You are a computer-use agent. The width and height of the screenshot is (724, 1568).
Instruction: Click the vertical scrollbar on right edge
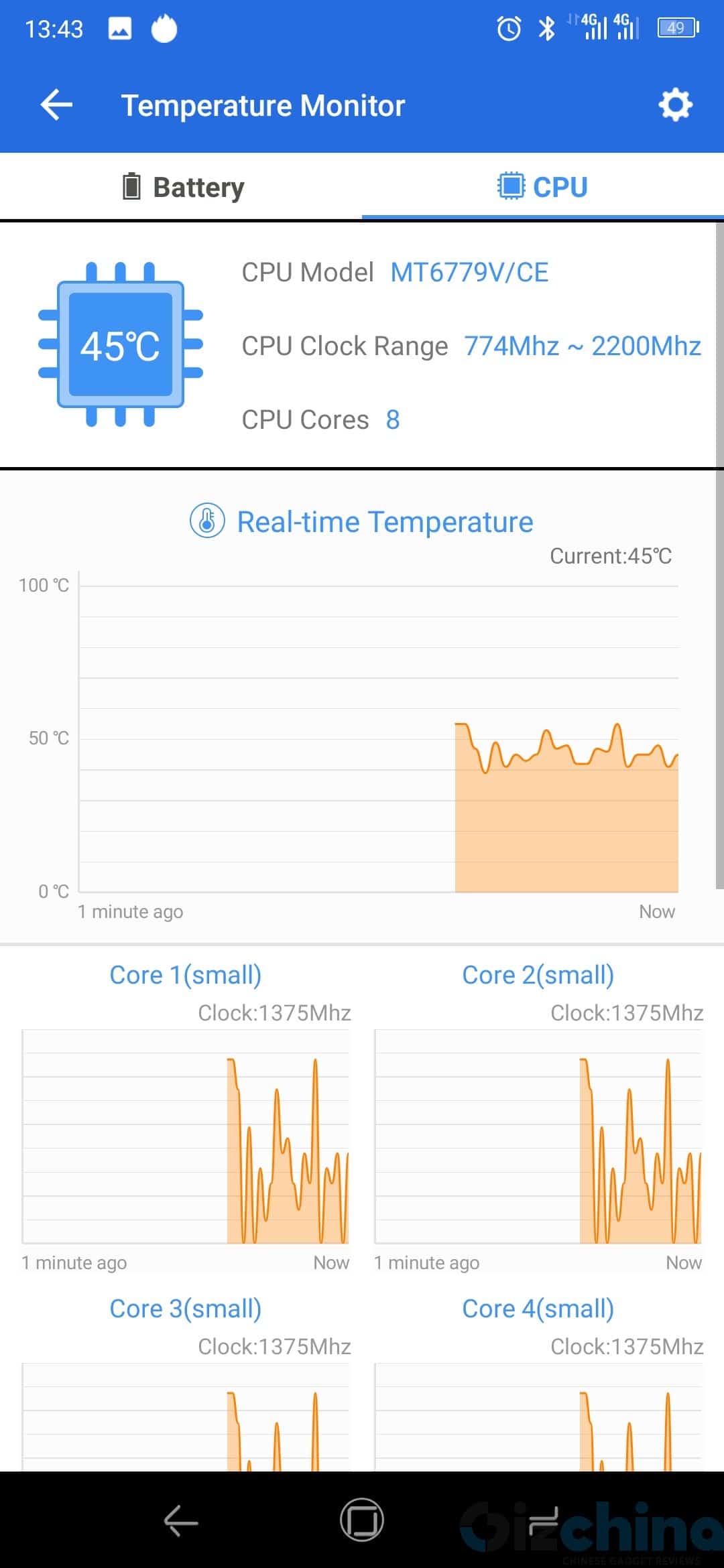click(719, 556)
